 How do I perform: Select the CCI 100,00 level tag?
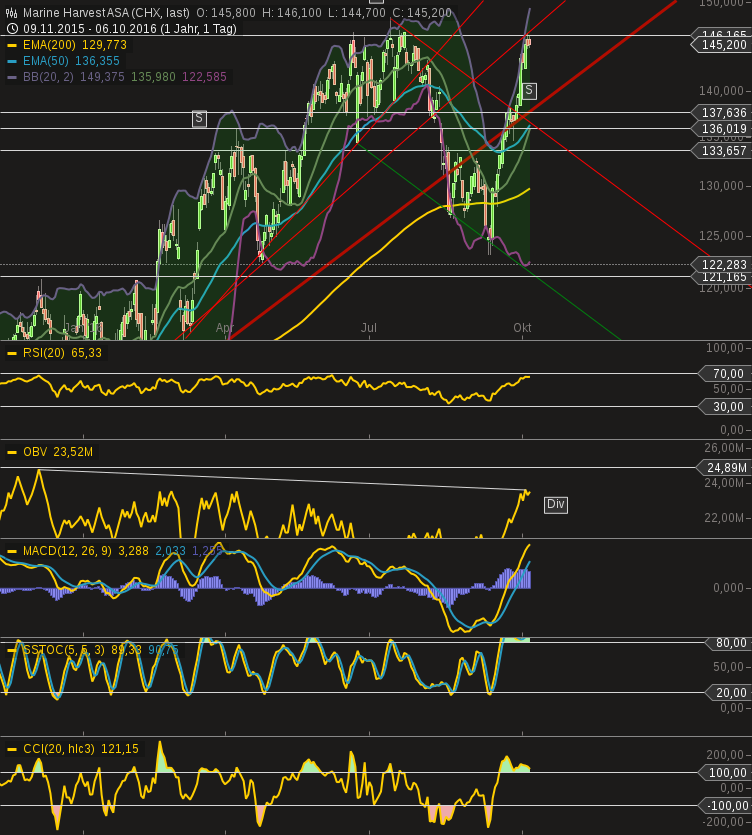(x=725, y=773)
